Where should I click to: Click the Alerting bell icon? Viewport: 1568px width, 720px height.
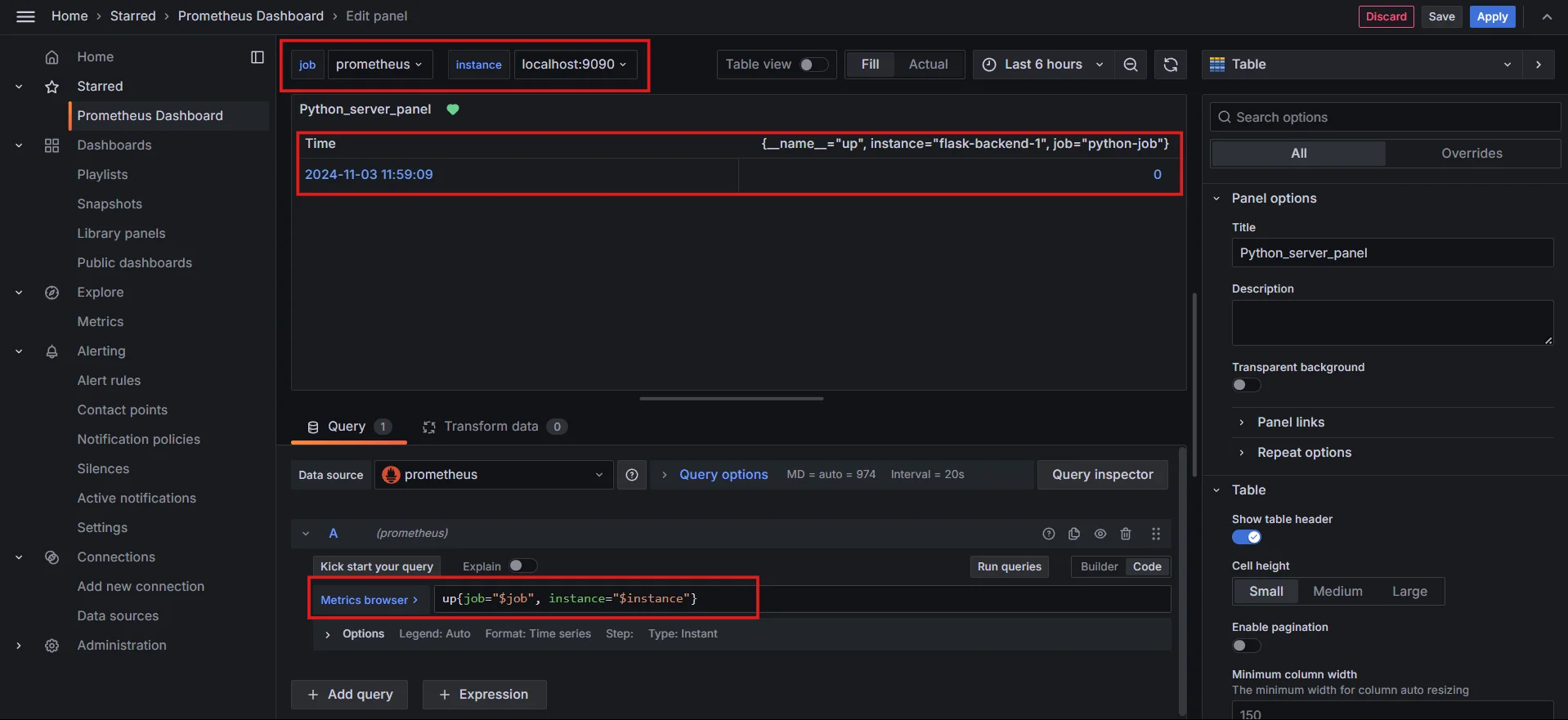pyautogui.click(x=52, y=351)
